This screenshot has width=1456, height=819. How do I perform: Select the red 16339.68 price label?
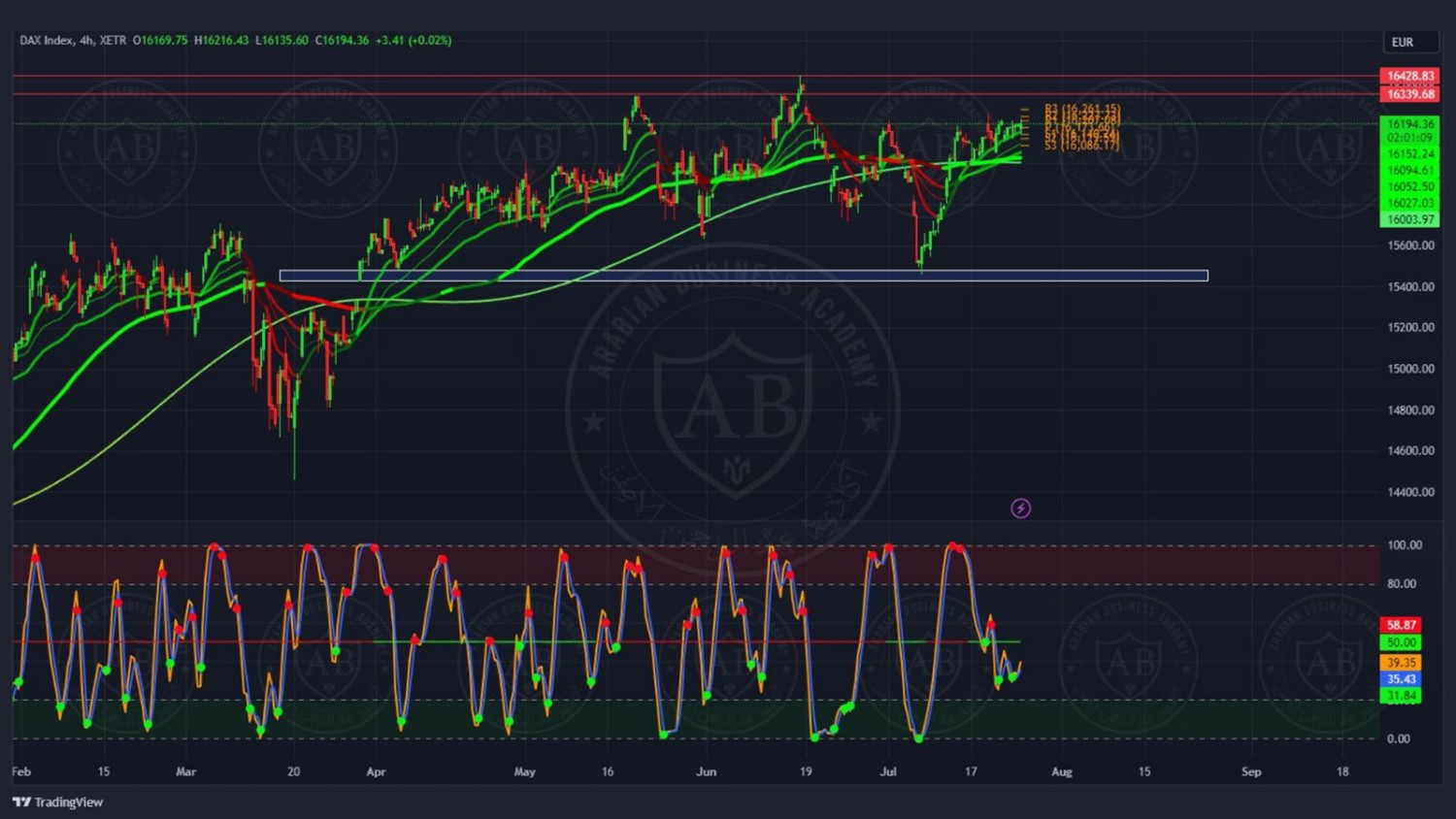point(1409,94)
